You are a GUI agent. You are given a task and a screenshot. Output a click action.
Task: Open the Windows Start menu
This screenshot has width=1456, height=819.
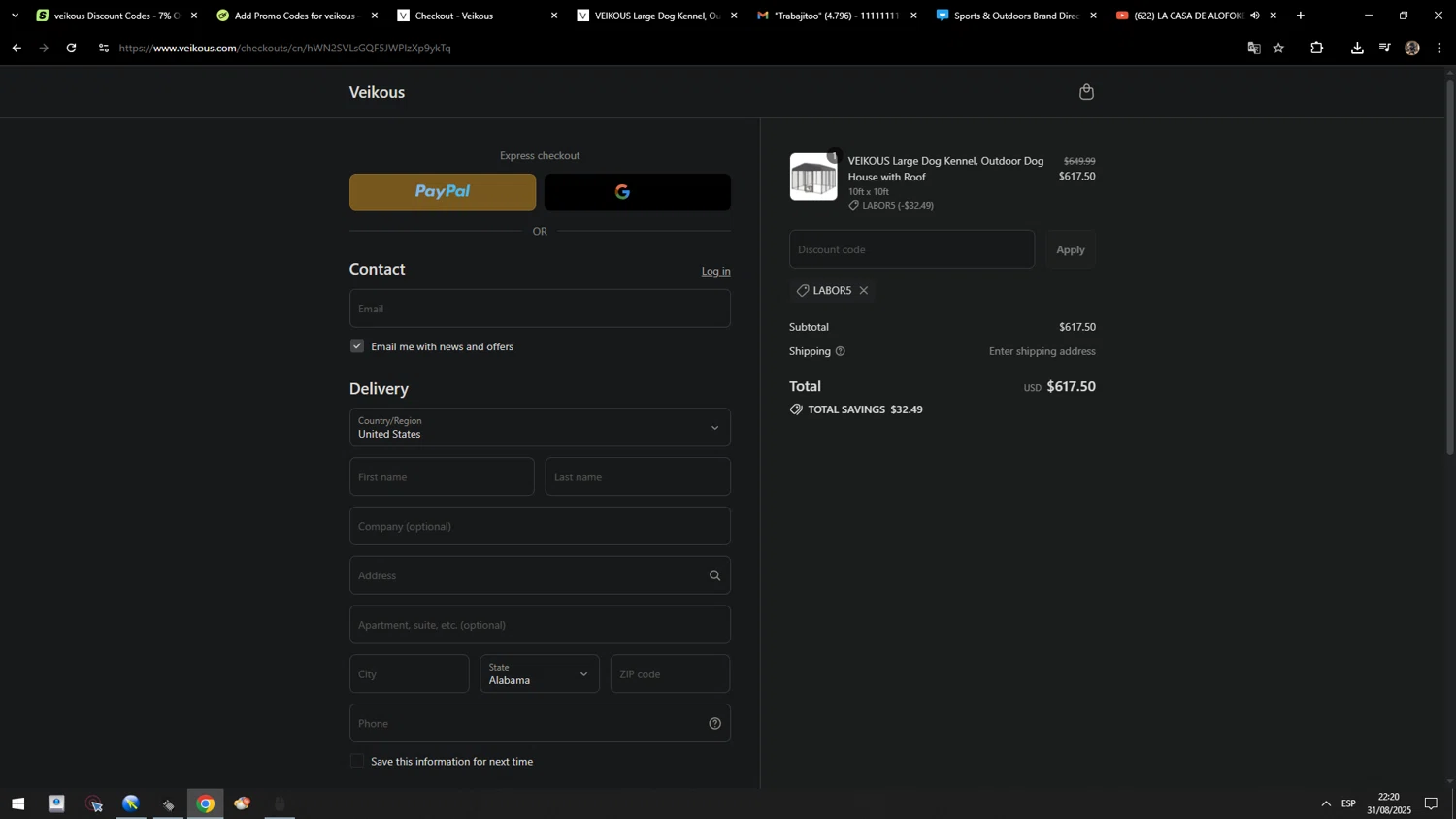17,803
